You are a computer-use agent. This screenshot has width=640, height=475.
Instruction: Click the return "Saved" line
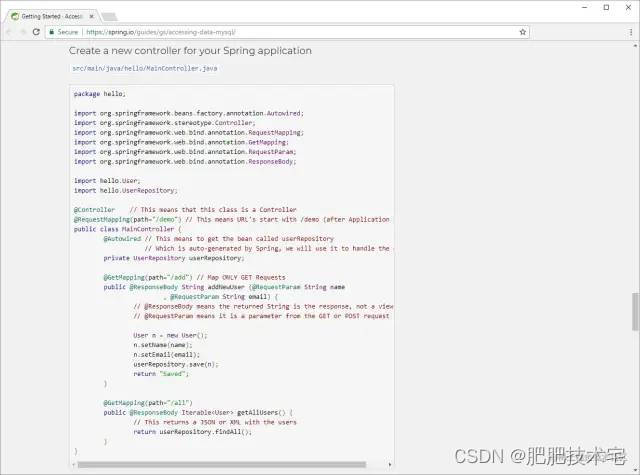click(161, 374)
